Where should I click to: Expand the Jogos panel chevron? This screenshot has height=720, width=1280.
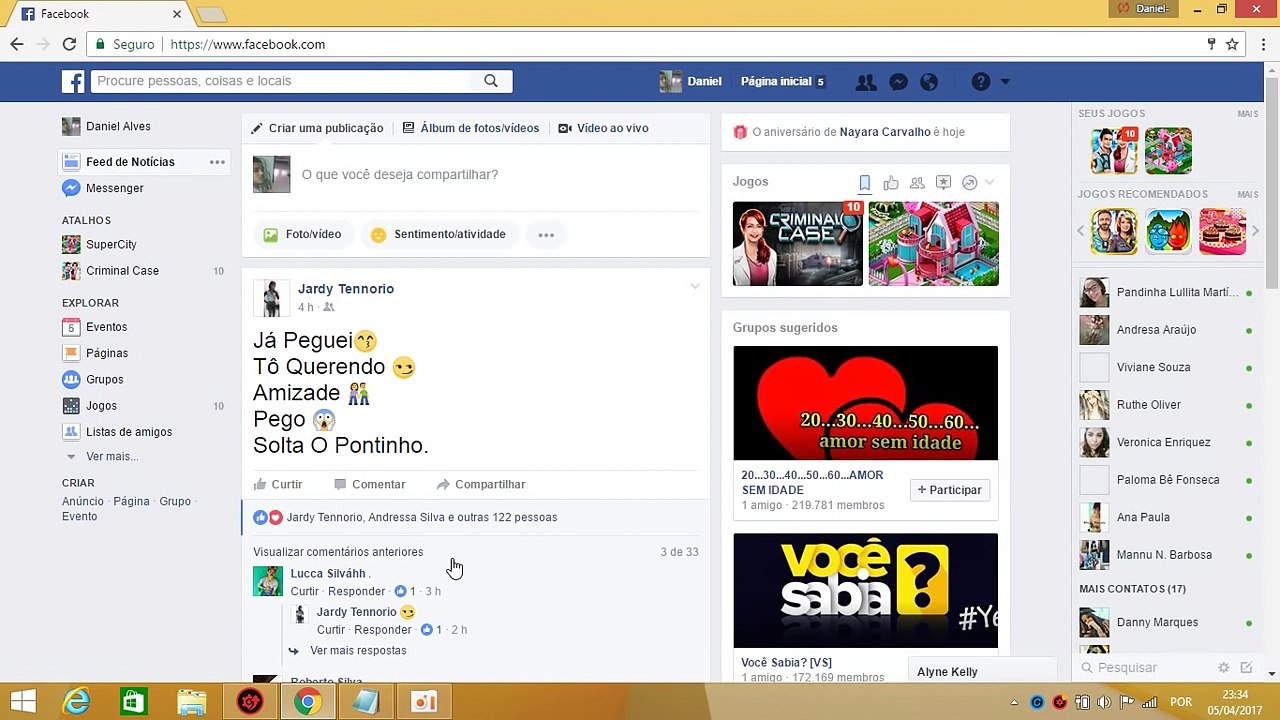coord(990,182)
